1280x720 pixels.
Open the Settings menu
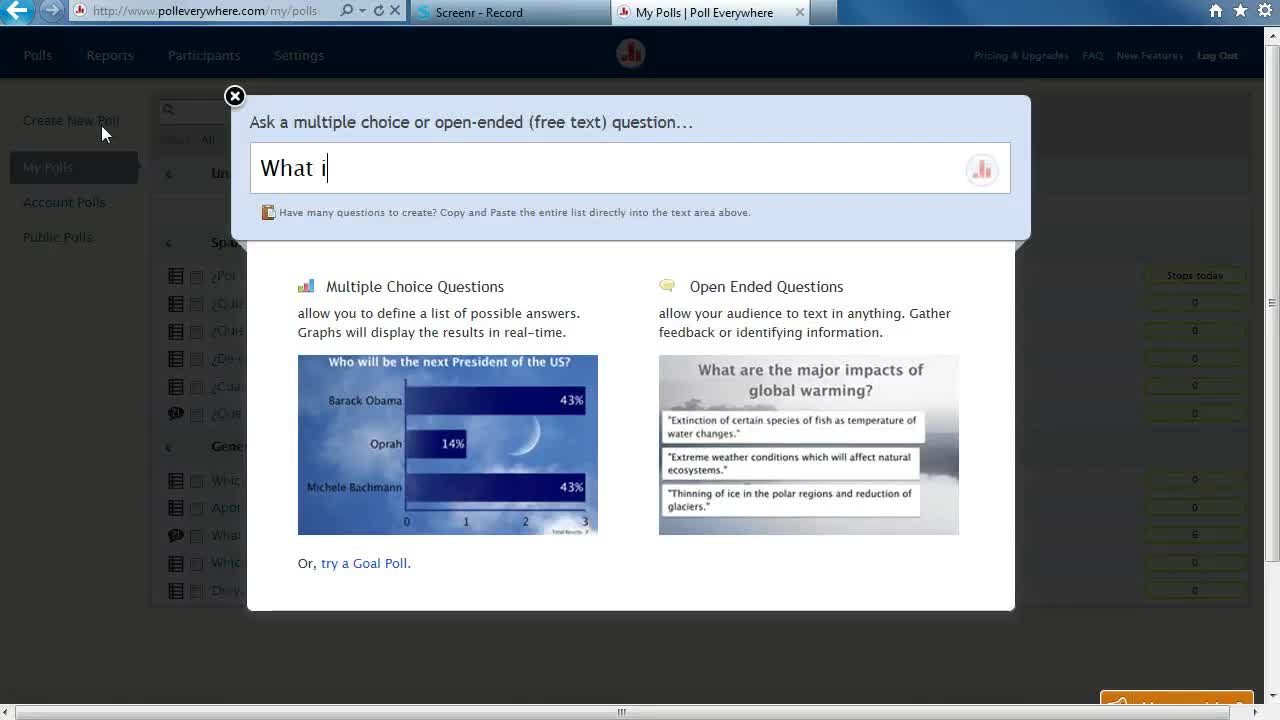point(299,55)
